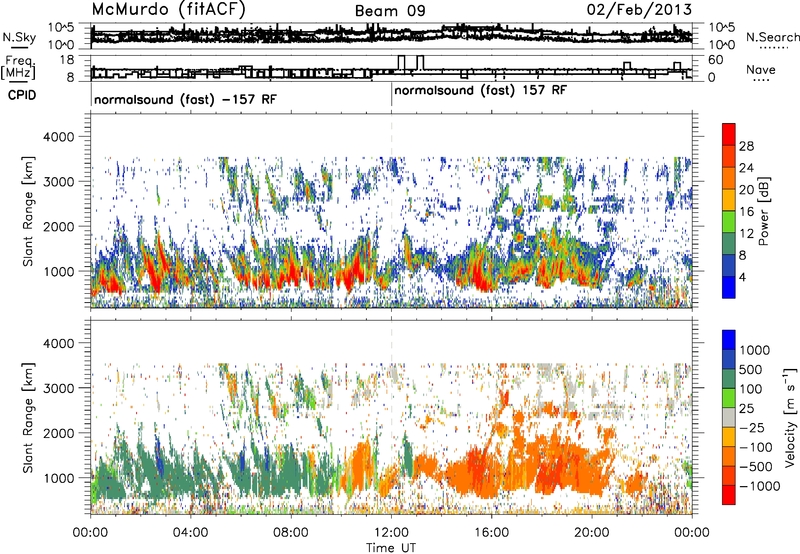
Task: Click the "12" value on Power colorbar
Action: pos(746,233)
